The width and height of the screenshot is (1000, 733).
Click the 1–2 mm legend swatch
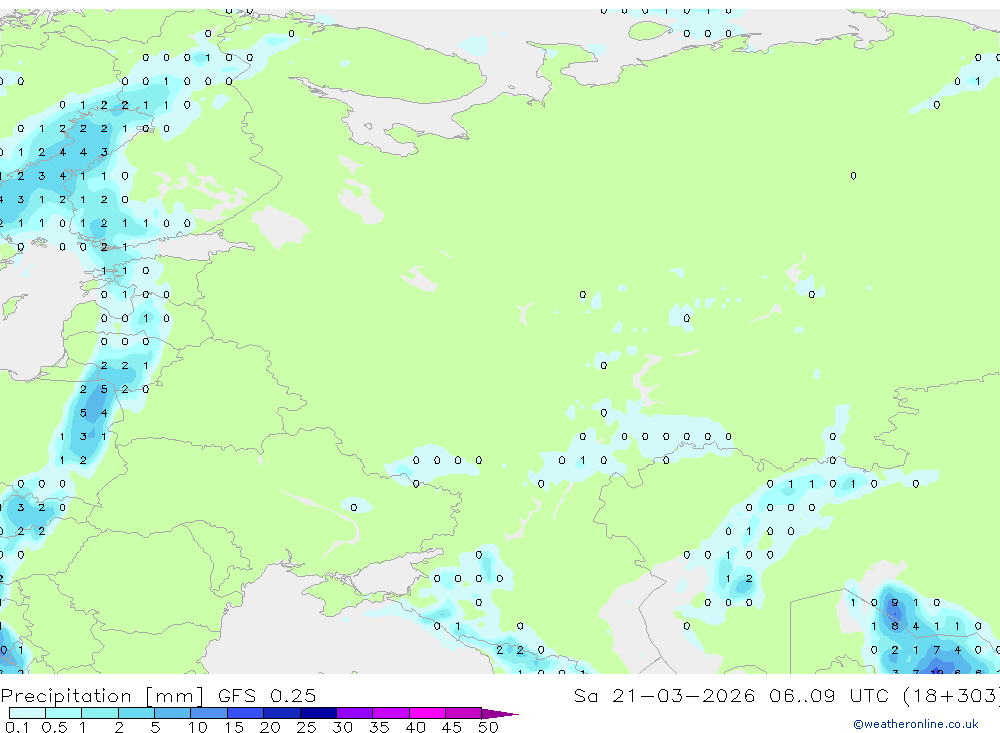point(99,713)
